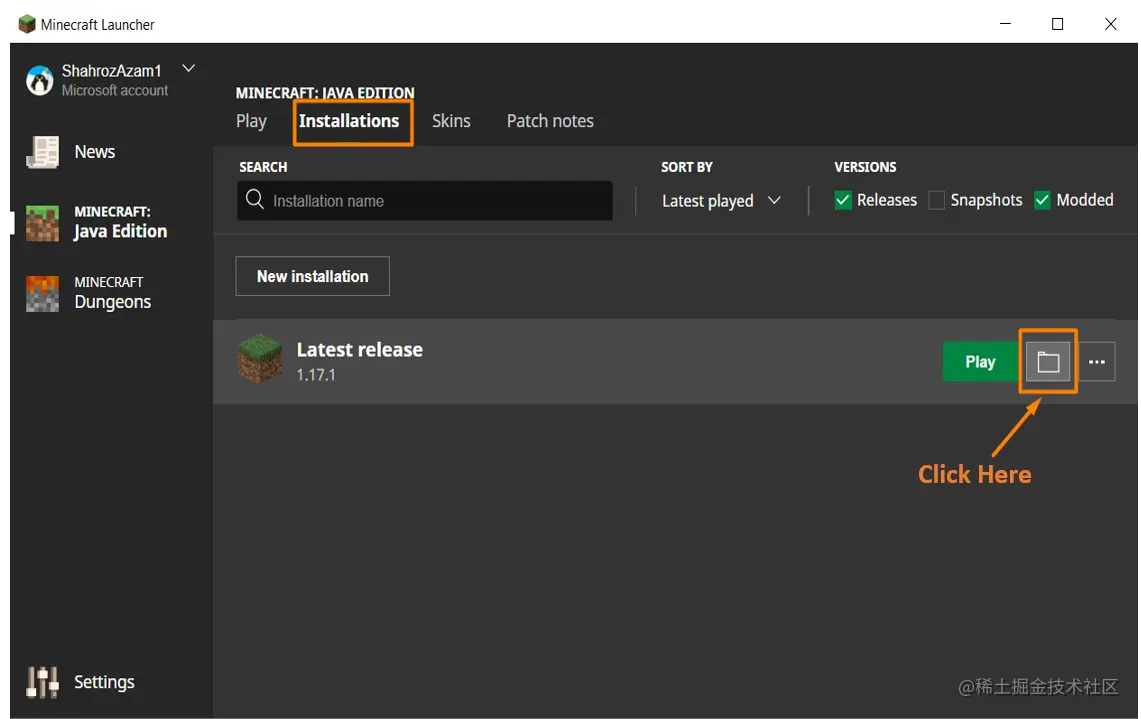Image resolution: width=1141 pixels, height=719 pixels.
Task: Click the search magnifier icon
Action: (254, 200)
